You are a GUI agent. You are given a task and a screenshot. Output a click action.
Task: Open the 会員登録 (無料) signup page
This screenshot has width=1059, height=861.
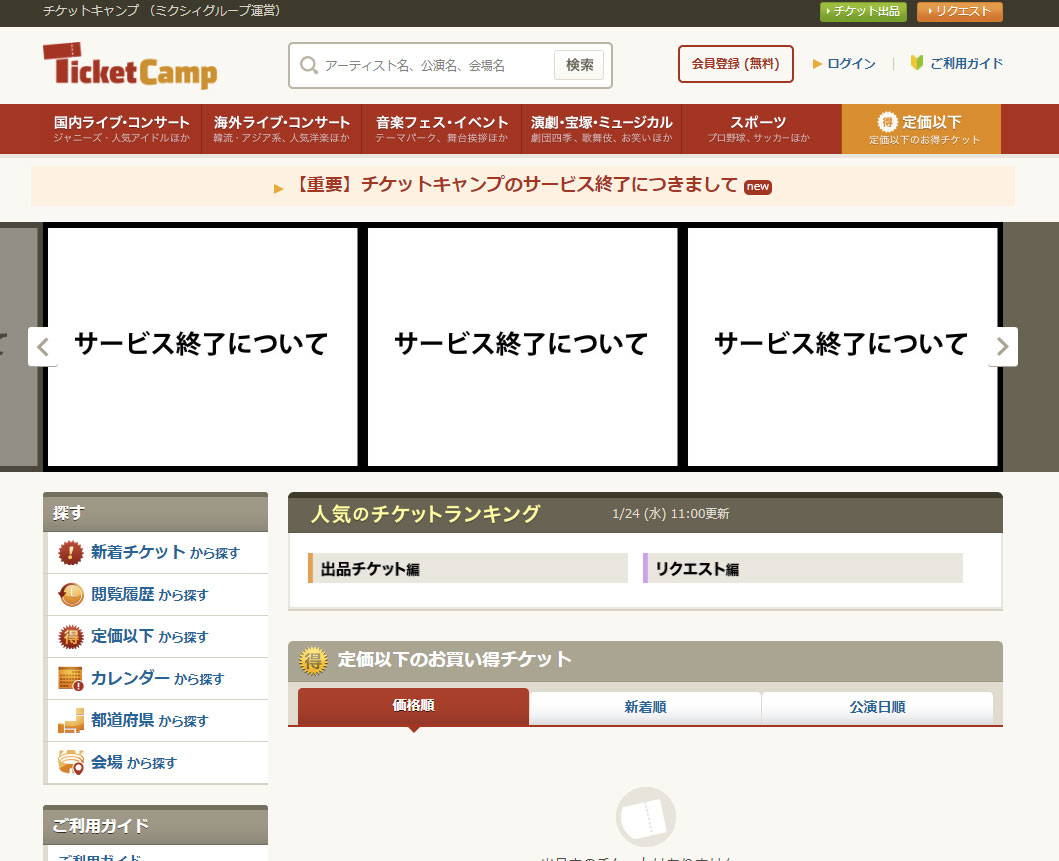[x=735, y=63]
